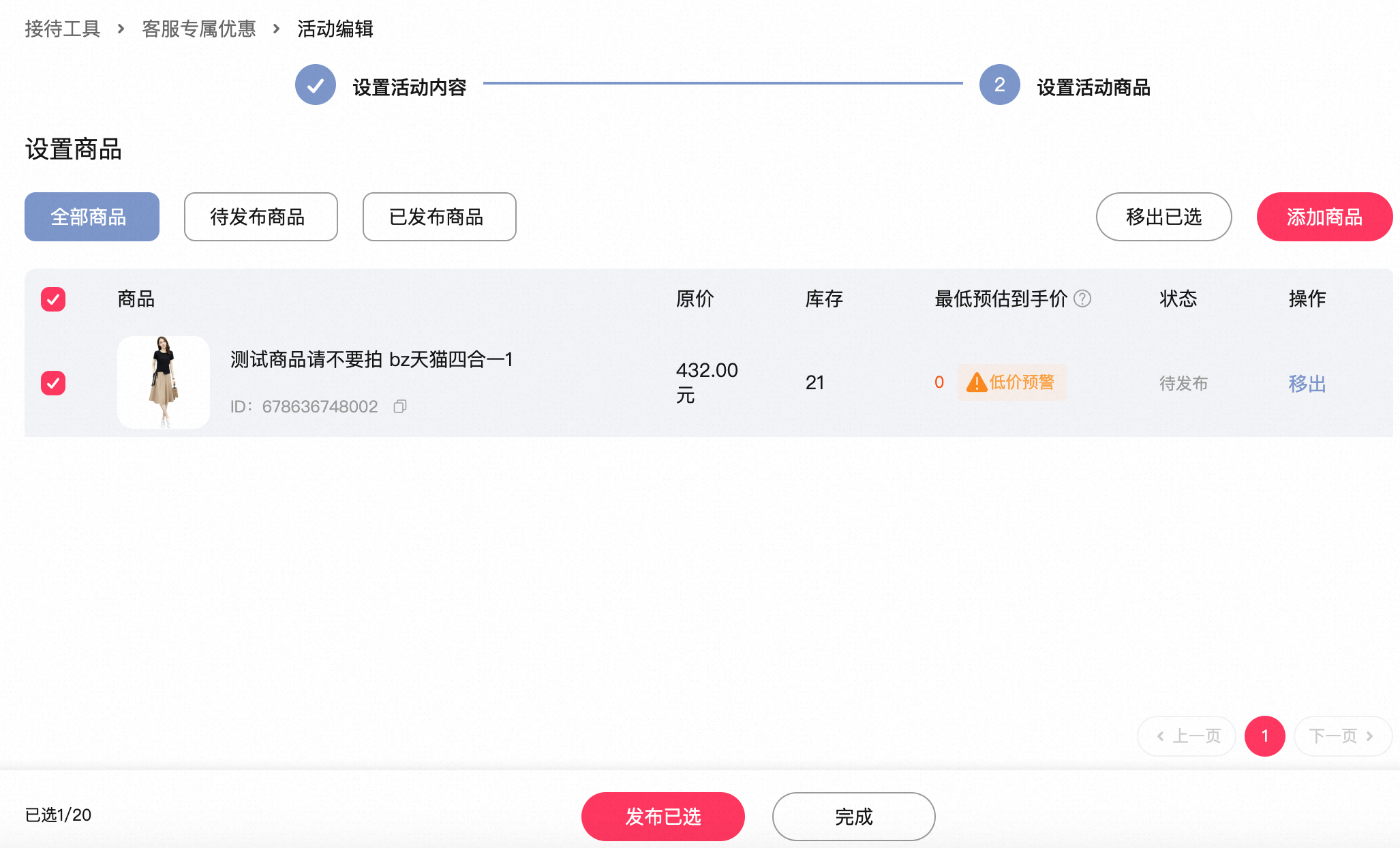1400x848 pixels.
Task: Uncheck the checkbox for 测试商品请不要拍 row
Action: (x=53, y=383)
